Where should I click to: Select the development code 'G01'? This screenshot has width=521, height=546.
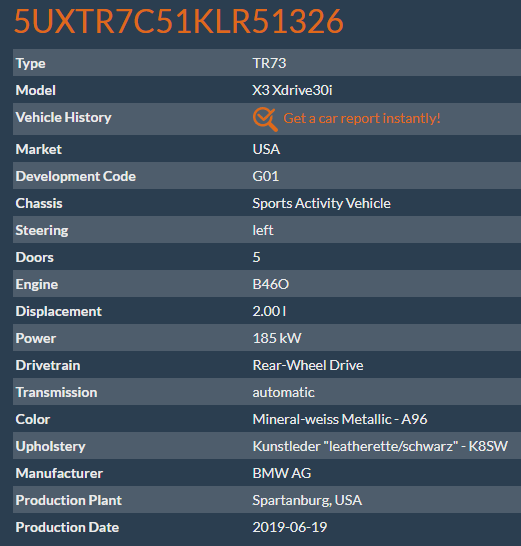coord(266,176)
